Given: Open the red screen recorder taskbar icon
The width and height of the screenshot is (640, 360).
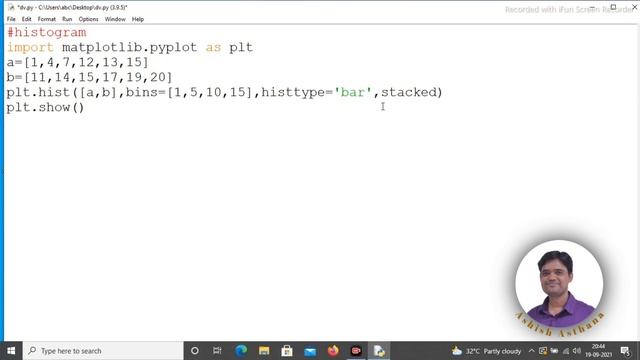Looking at the screenshot, I should point(356,351).
